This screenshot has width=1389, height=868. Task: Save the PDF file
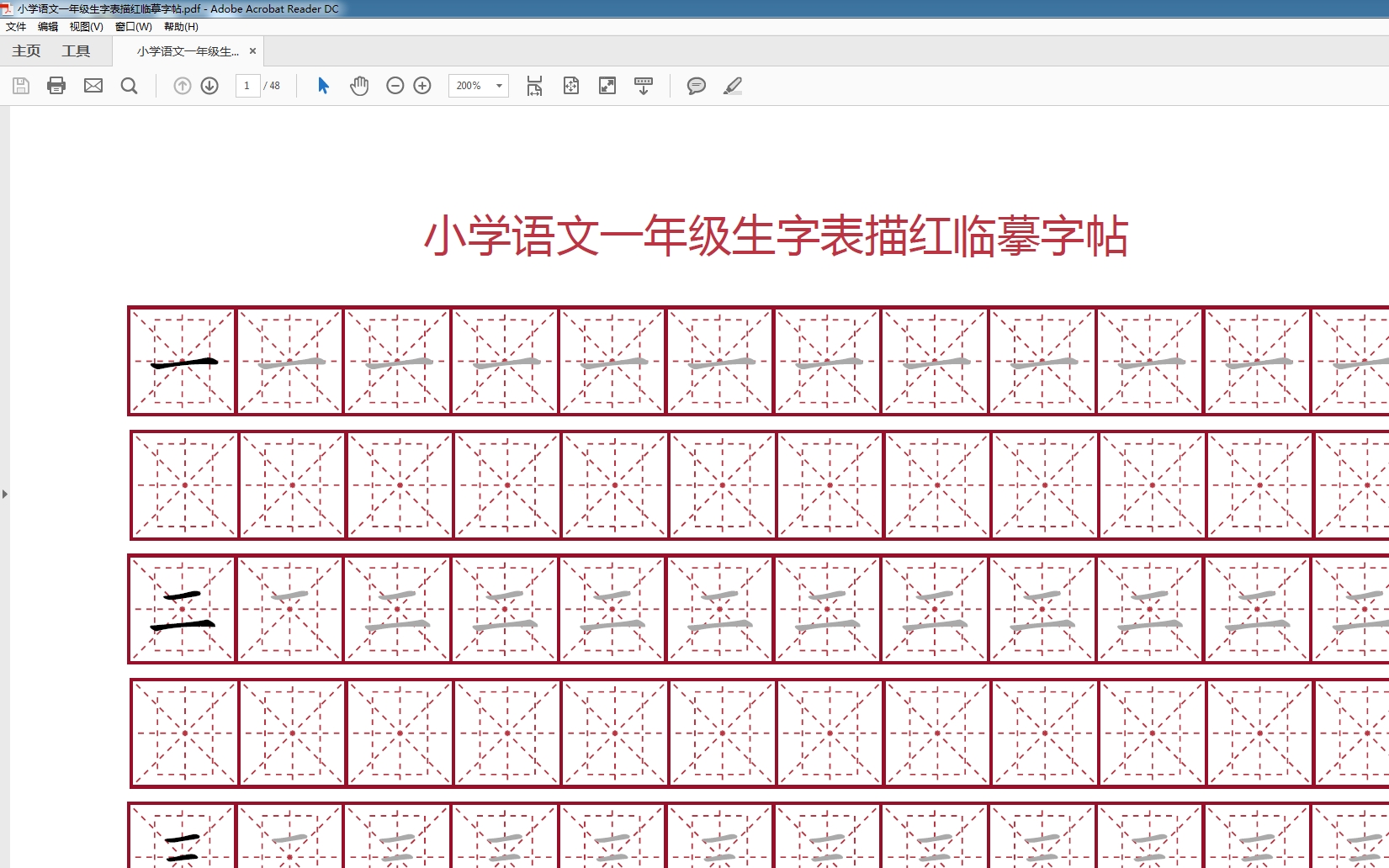(x=21, y=85)
